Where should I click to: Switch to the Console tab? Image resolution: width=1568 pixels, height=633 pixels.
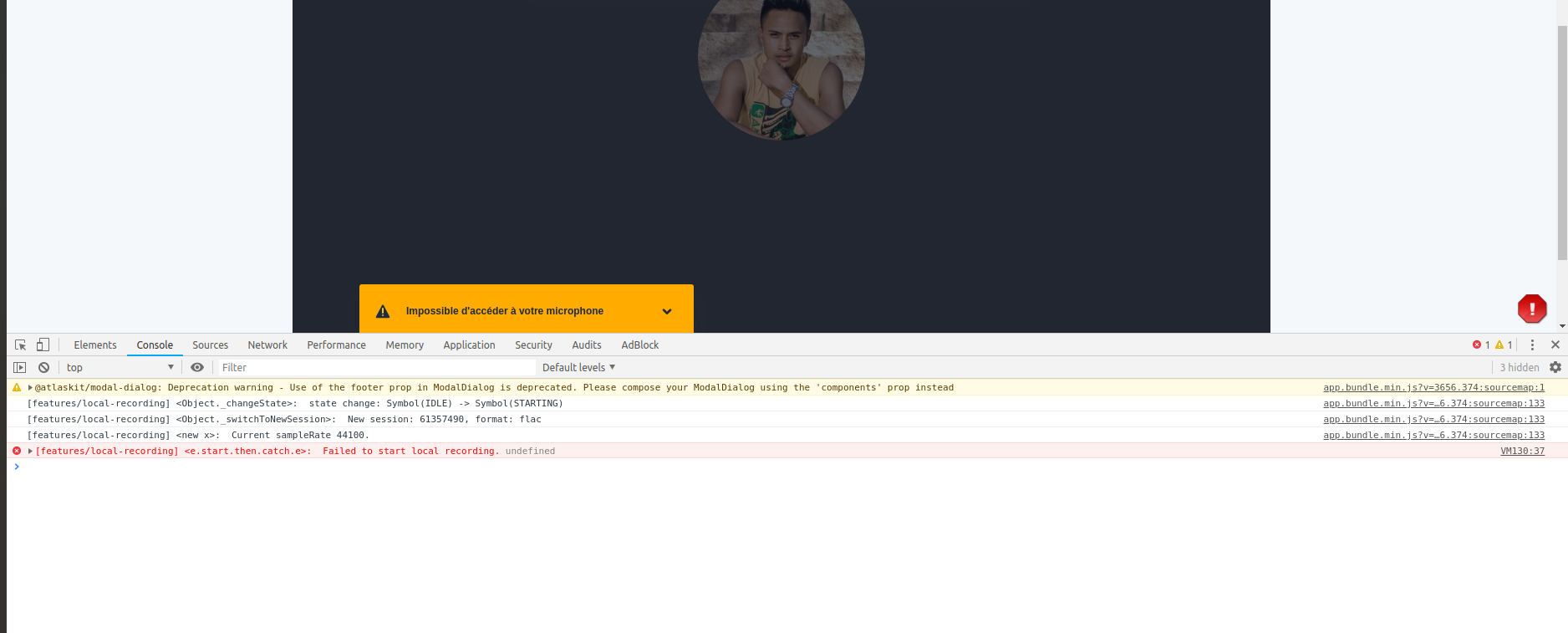(x=155, y=345)
